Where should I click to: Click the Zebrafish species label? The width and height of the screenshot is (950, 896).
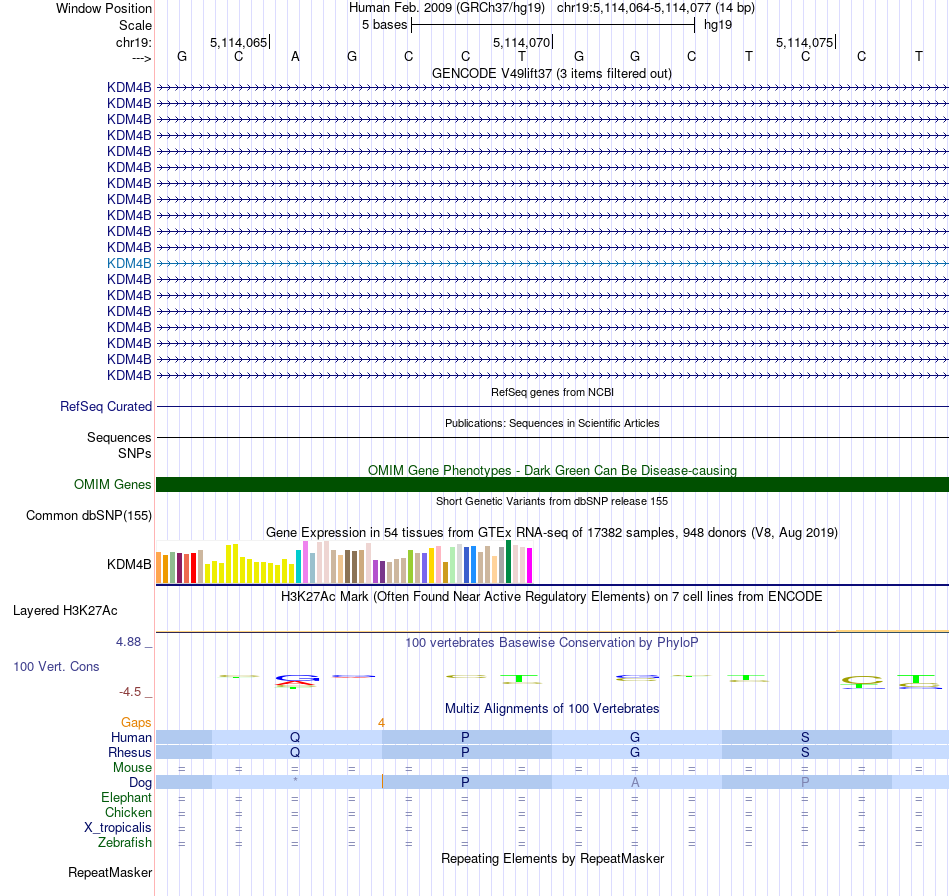pyautogui.click(x=125, y=842)
